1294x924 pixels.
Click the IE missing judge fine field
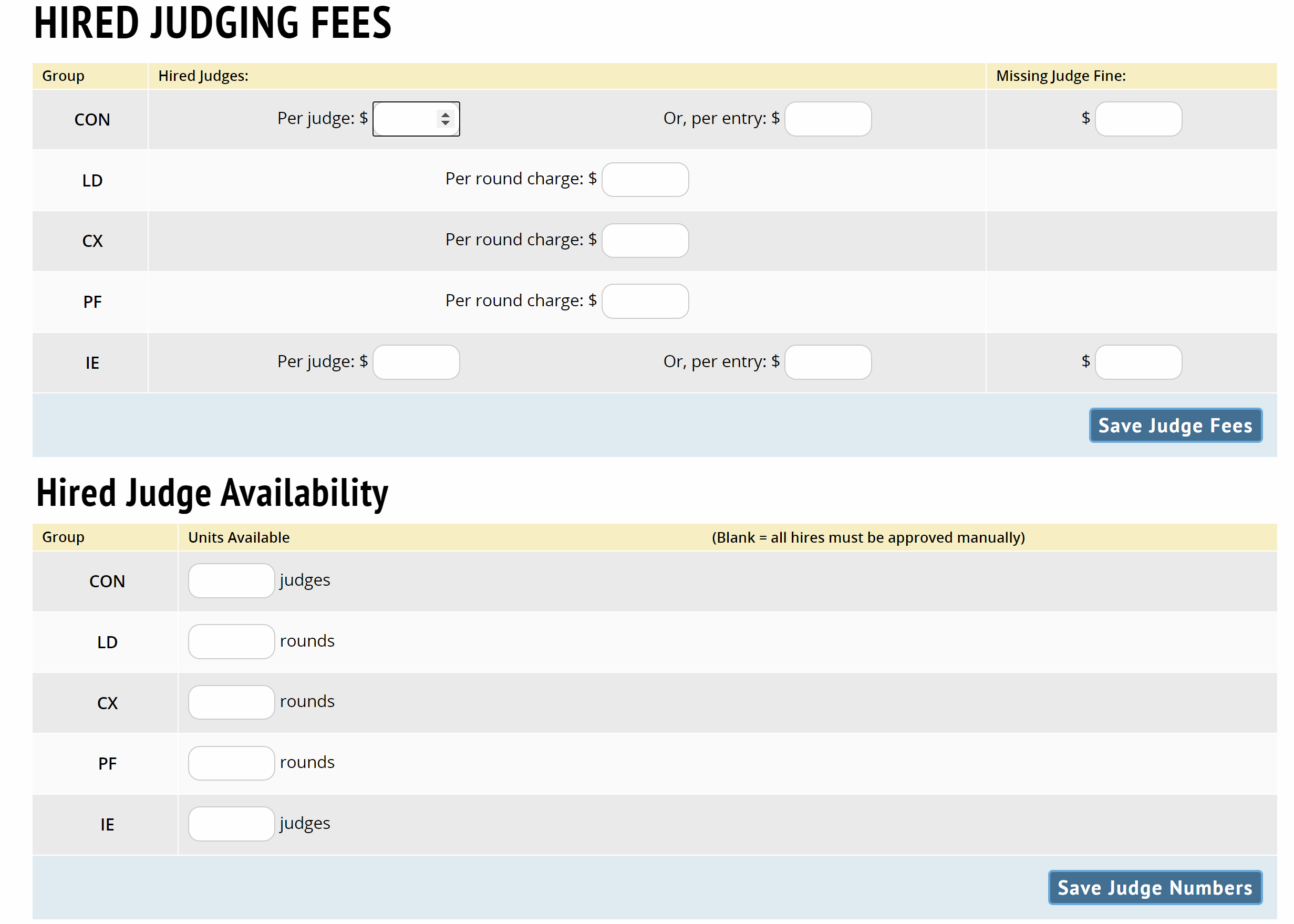point(1138,362)
